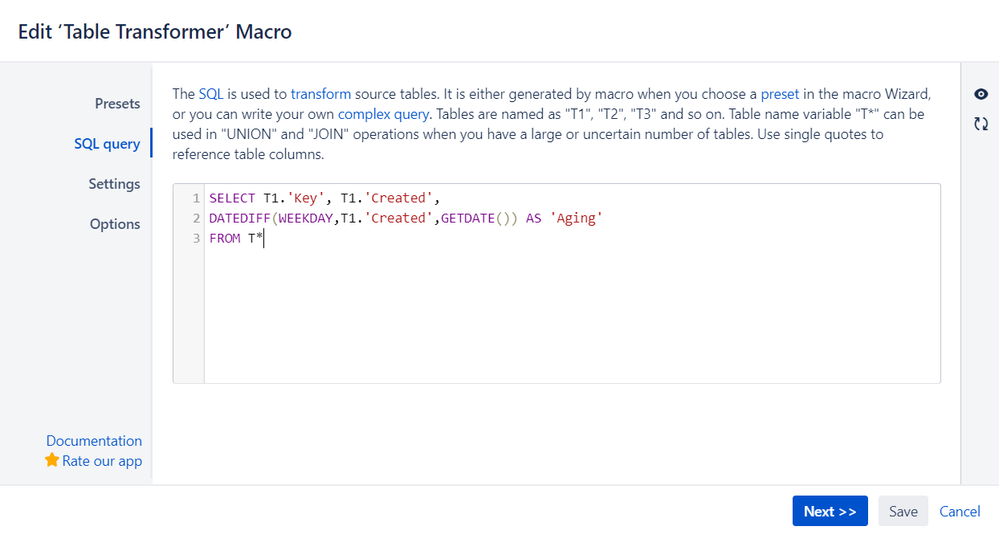Switch to the Settings tab
Viewport: 999px width, 535px height.
pyautogui.click(x=114, y=183)
